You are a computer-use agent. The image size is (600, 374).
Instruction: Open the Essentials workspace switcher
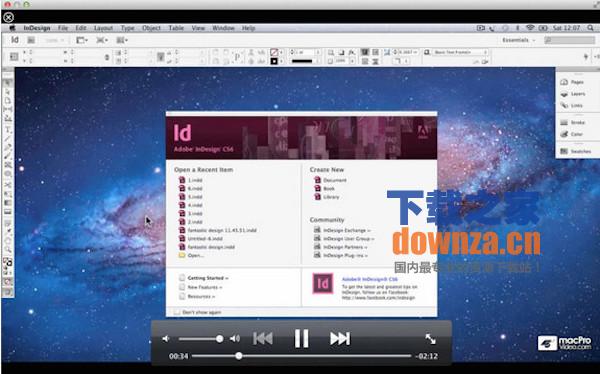(x=519, y=40)
